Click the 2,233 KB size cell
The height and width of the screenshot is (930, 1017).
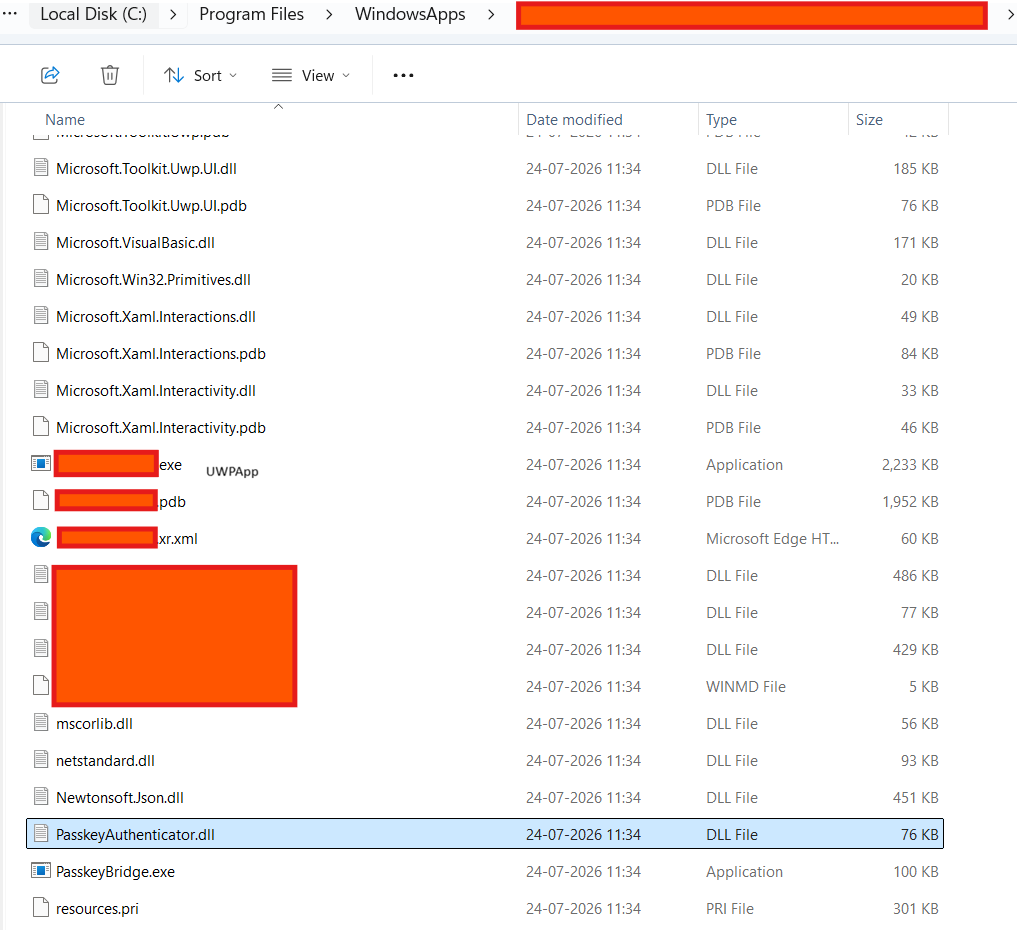click(909, 465)
